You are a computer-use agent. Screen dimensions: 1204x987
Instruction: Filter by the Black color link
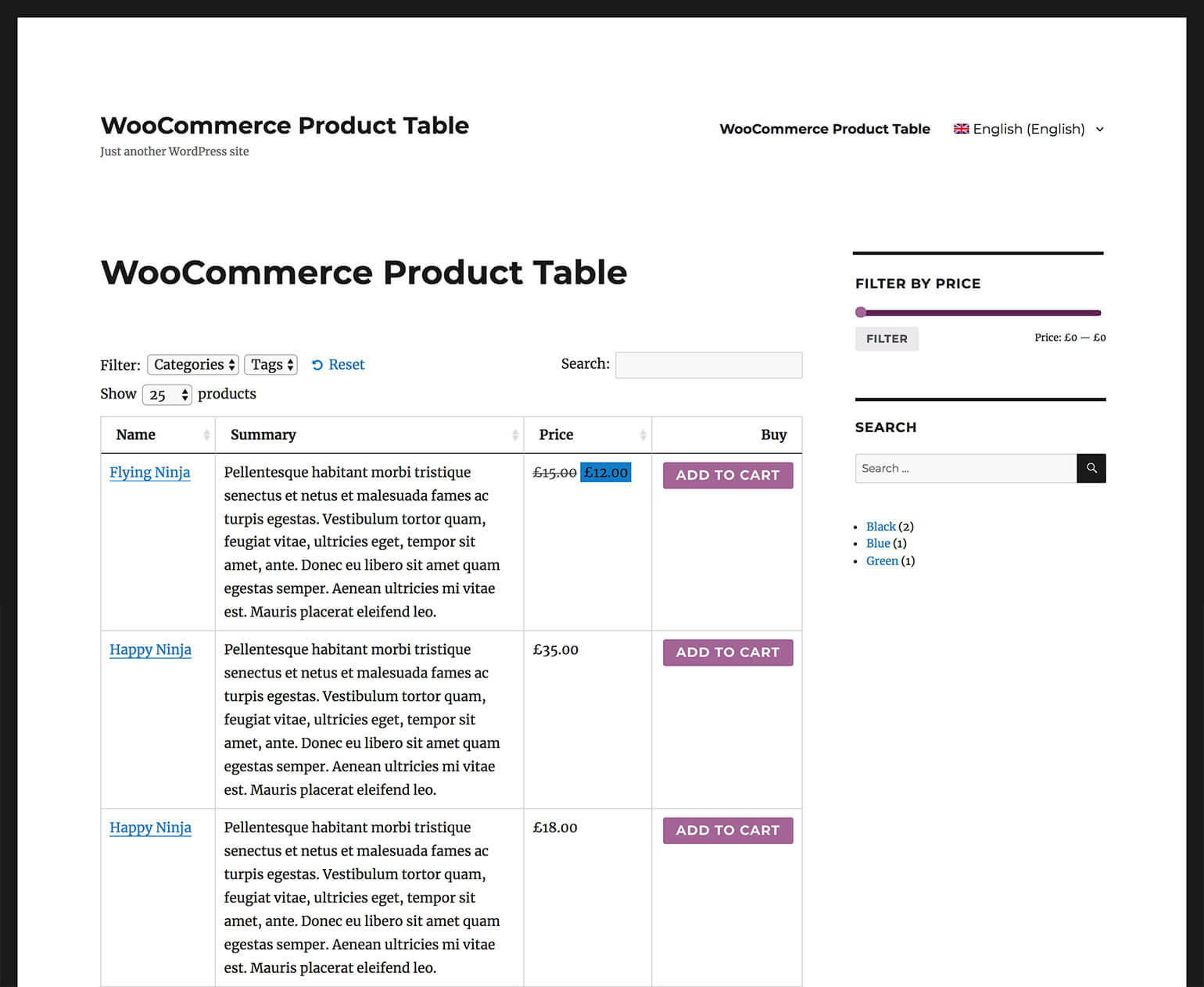(x=881, y=527)
